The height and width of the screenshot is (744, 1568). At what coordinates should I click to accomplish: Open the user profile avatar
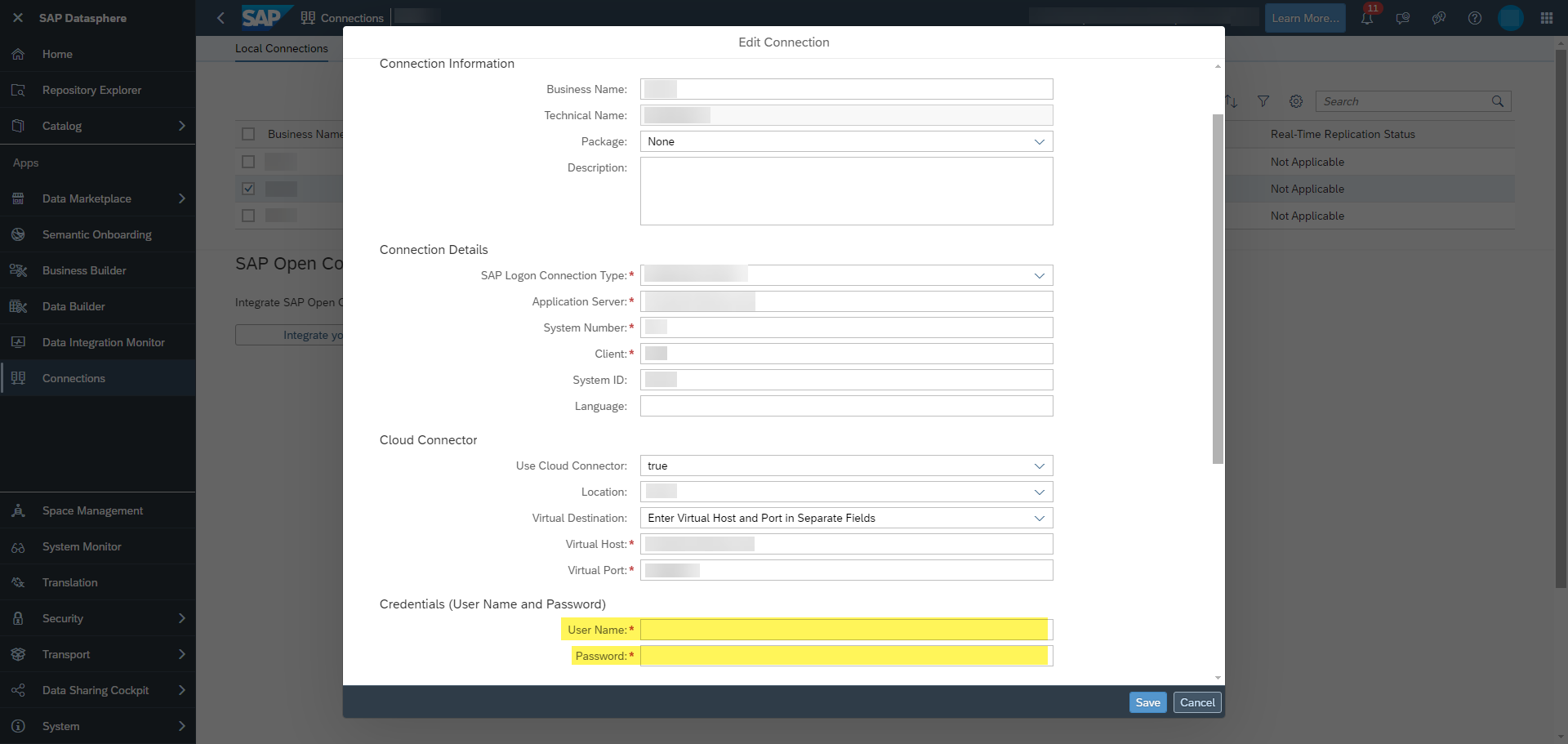[1511, 18]
